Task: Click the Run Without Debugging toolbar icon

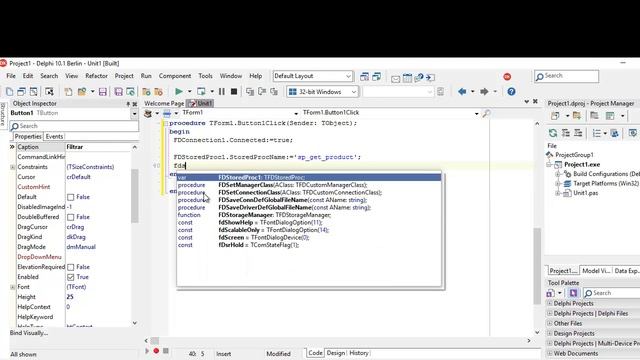Action: 201,91
